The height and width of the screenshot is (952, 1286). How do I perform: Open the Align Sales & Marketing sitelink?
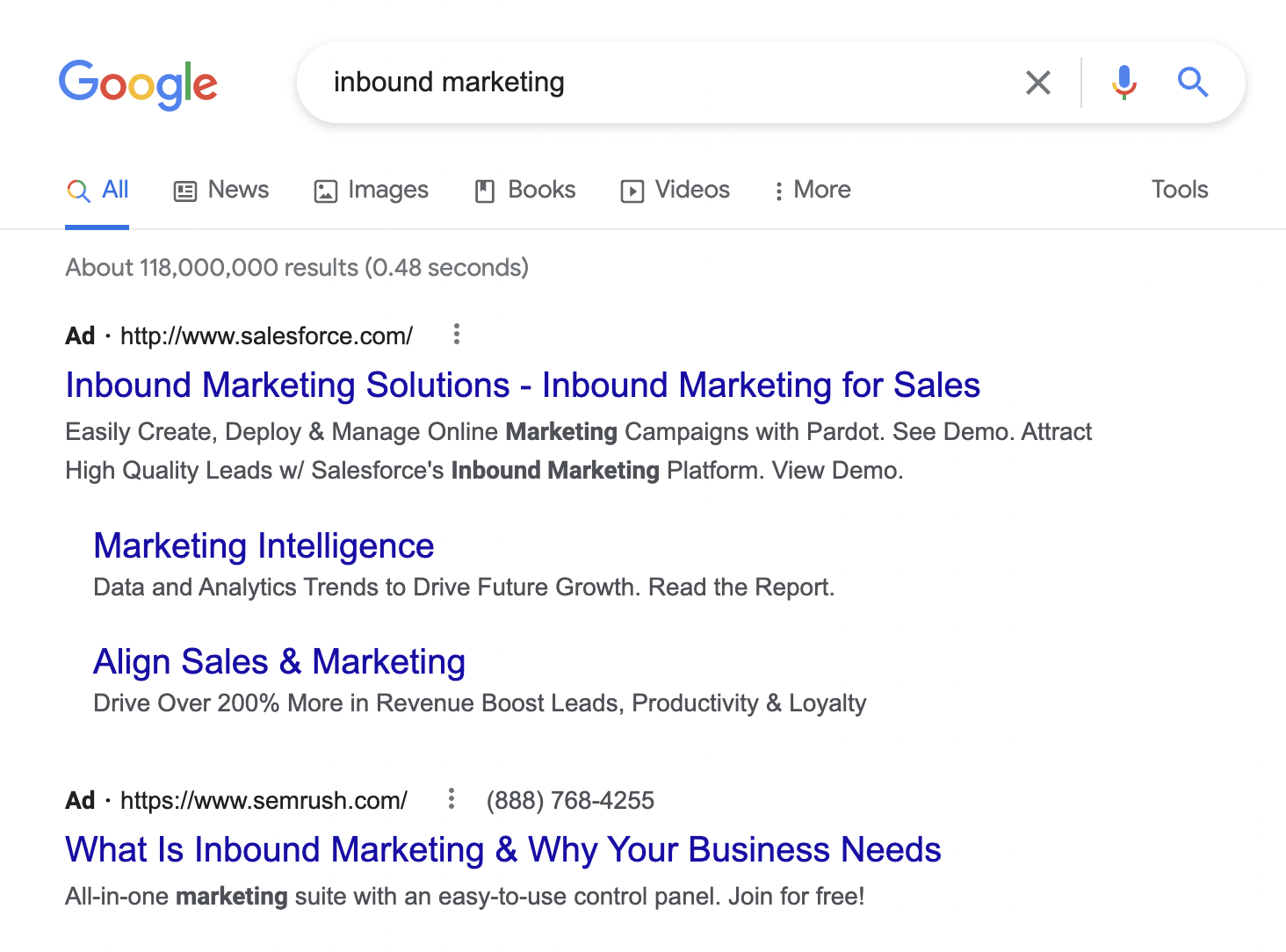279,662
